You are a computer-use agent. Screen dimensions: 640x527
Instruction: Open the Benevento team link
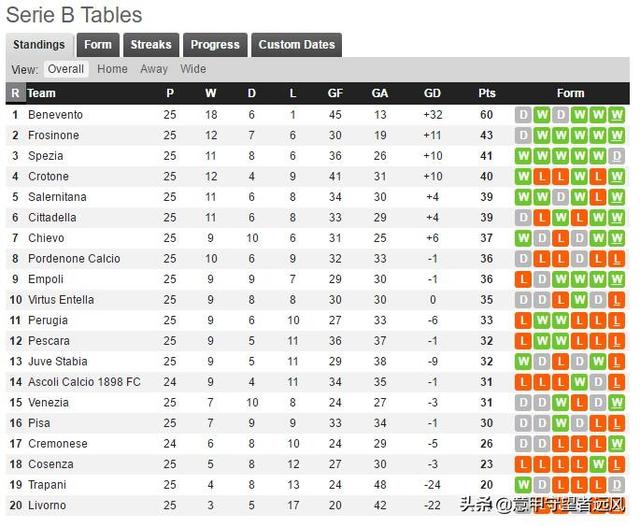pos(56,115)
